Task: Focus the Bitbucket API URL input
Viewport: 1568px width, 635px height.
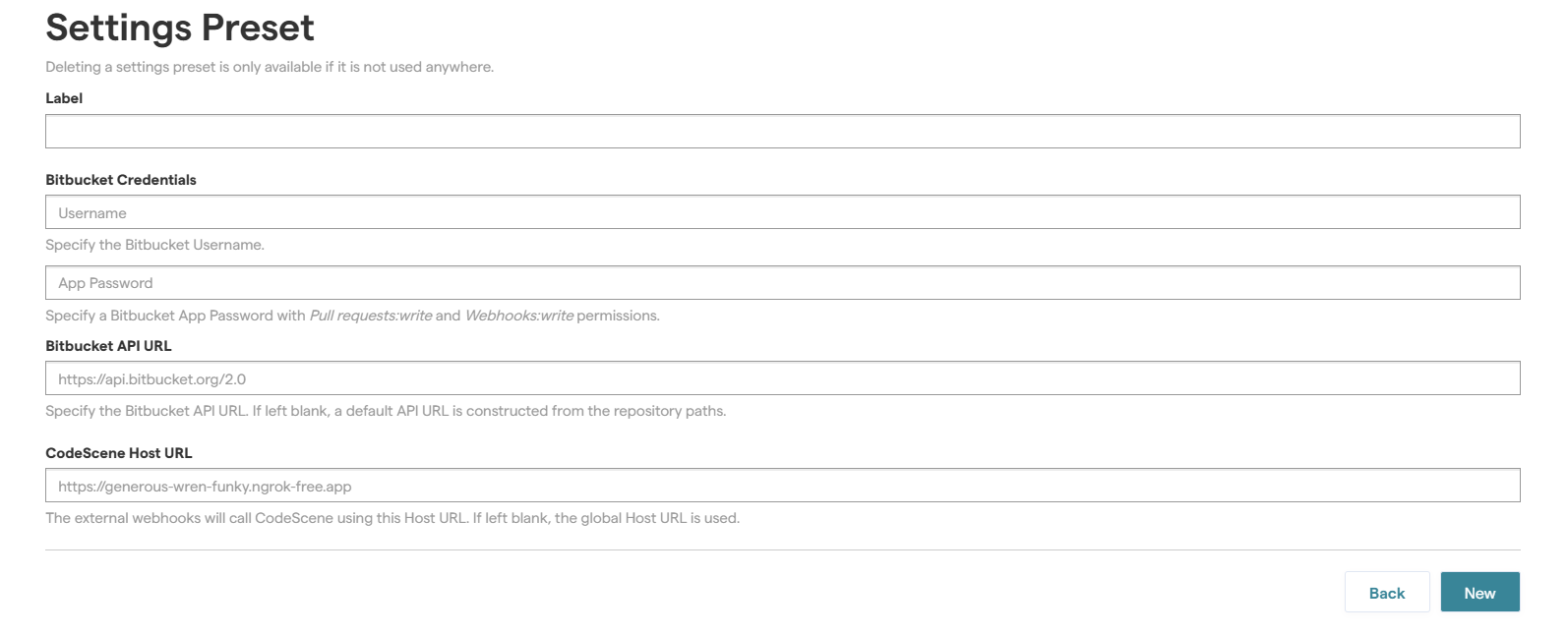Action: point(782,378)
